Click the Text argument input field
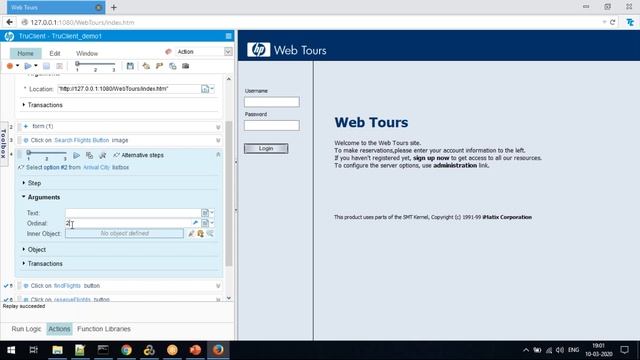 coord(133,213)
